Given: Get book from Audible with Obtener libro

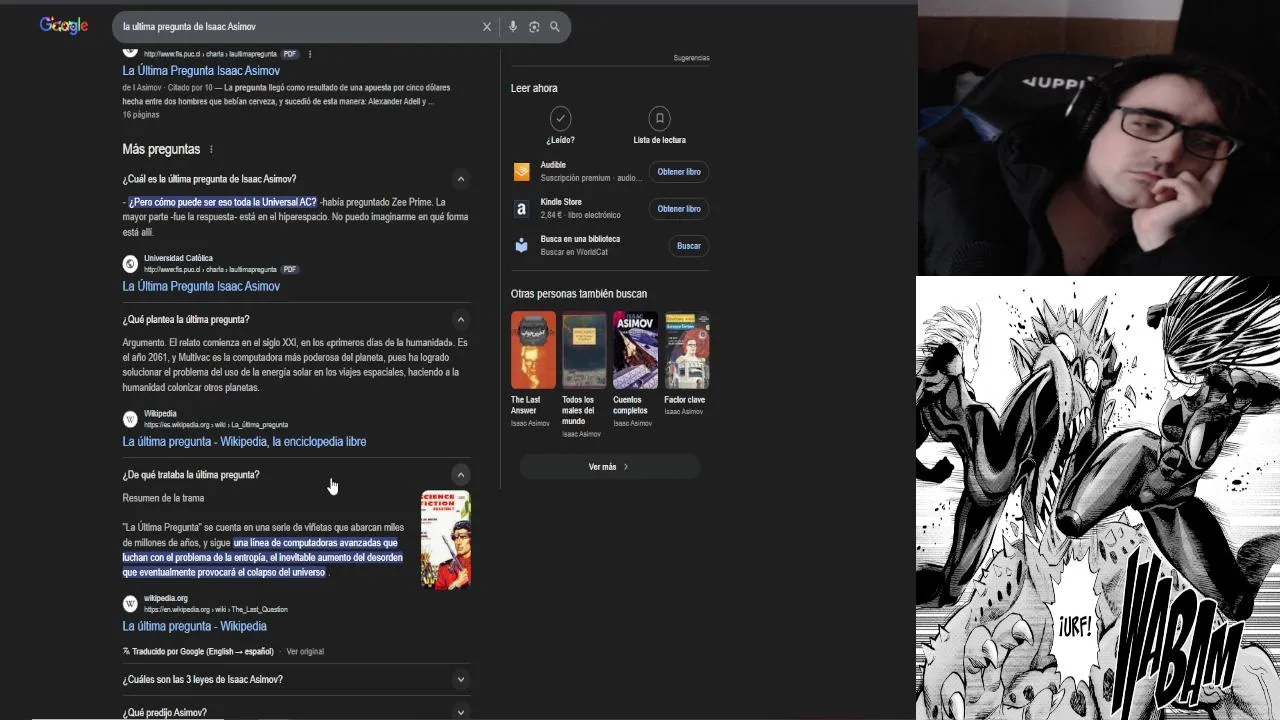Looking at the screenshot, I should pos(679,172).
